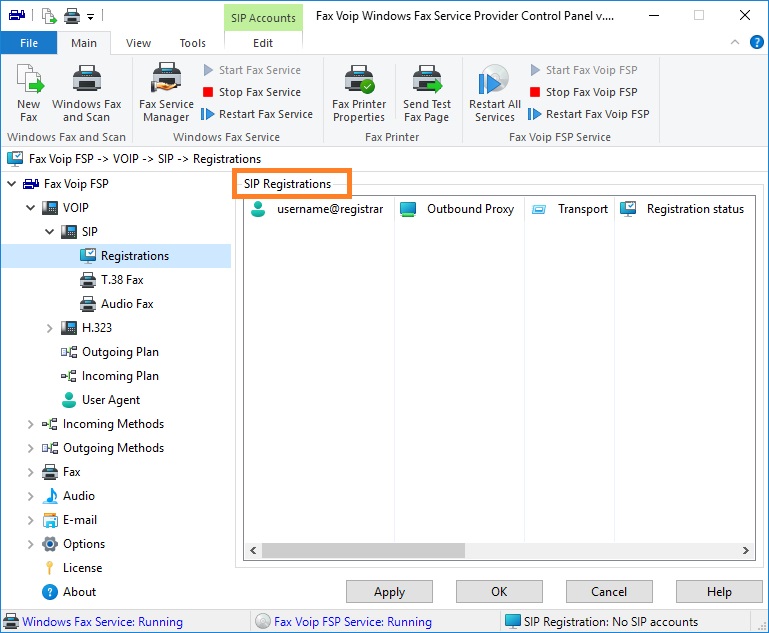Stop the Windows Fax Service
769x633 pixels.
[x=252, y=92]
